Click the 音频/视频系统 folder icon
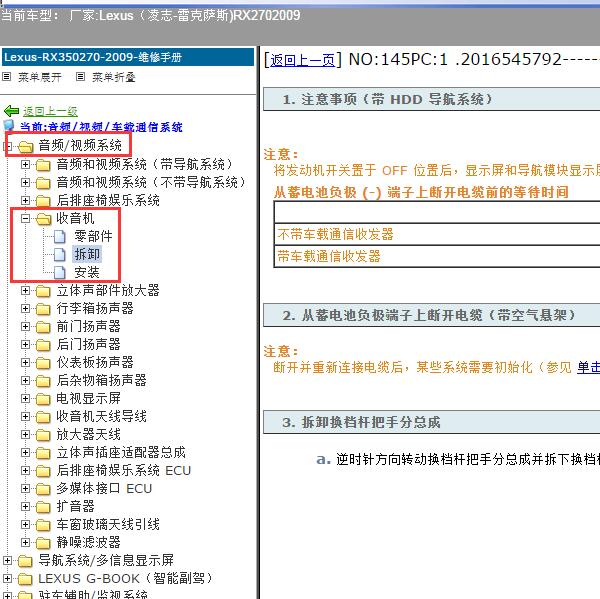The image size is (600, 599). [26, 146]
